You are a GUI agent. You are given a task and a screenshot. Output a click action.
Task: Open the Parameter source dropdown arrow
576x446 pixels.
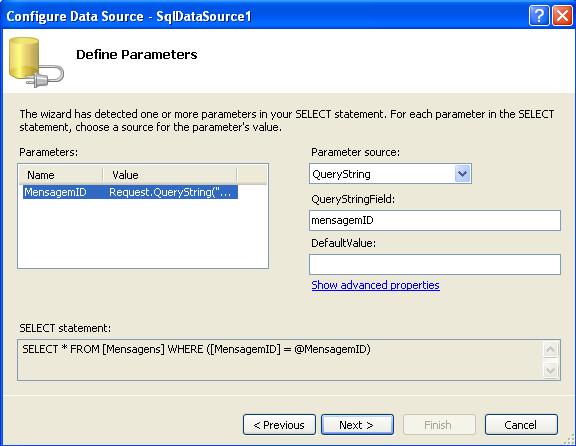pos(462,174)
